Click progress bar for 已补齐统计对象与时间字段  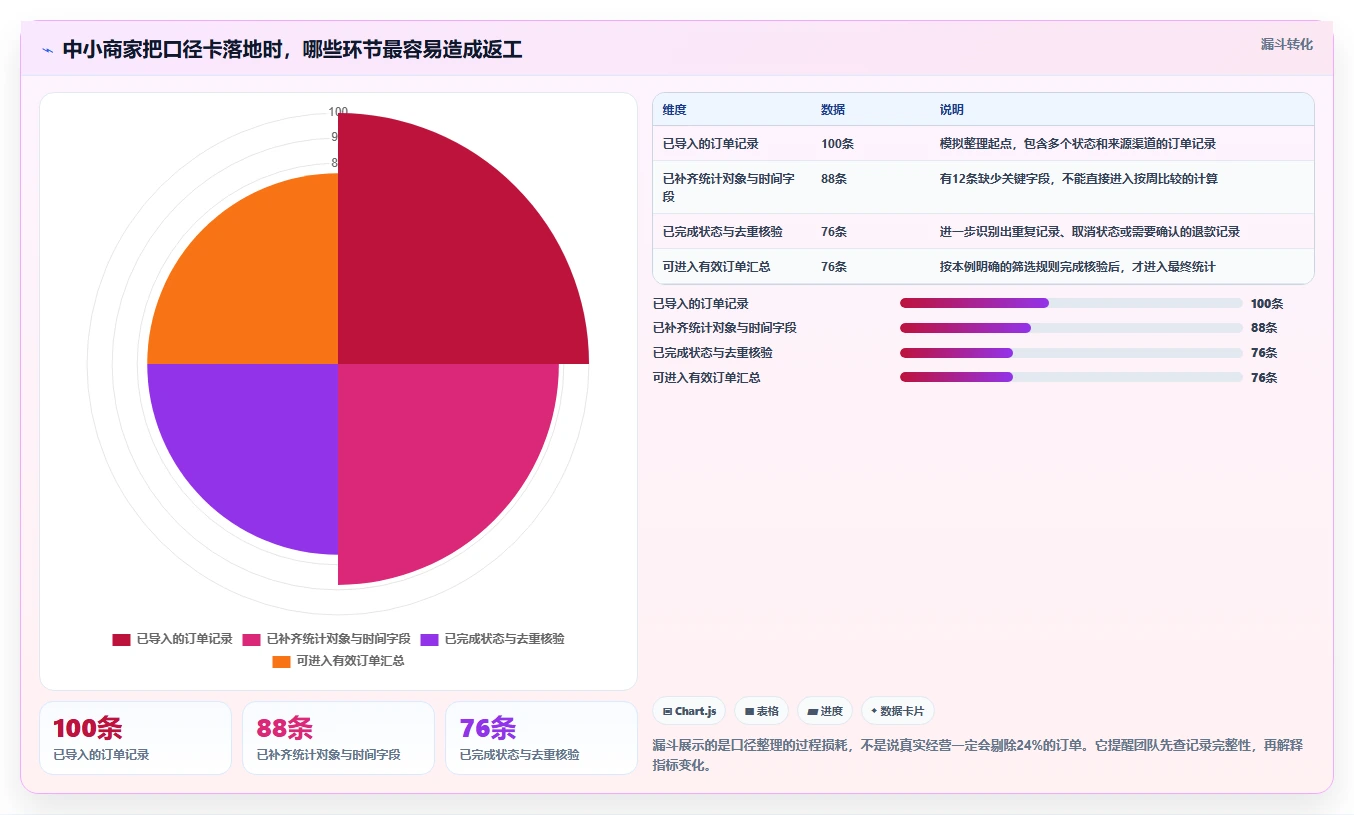coord(1071,328)
